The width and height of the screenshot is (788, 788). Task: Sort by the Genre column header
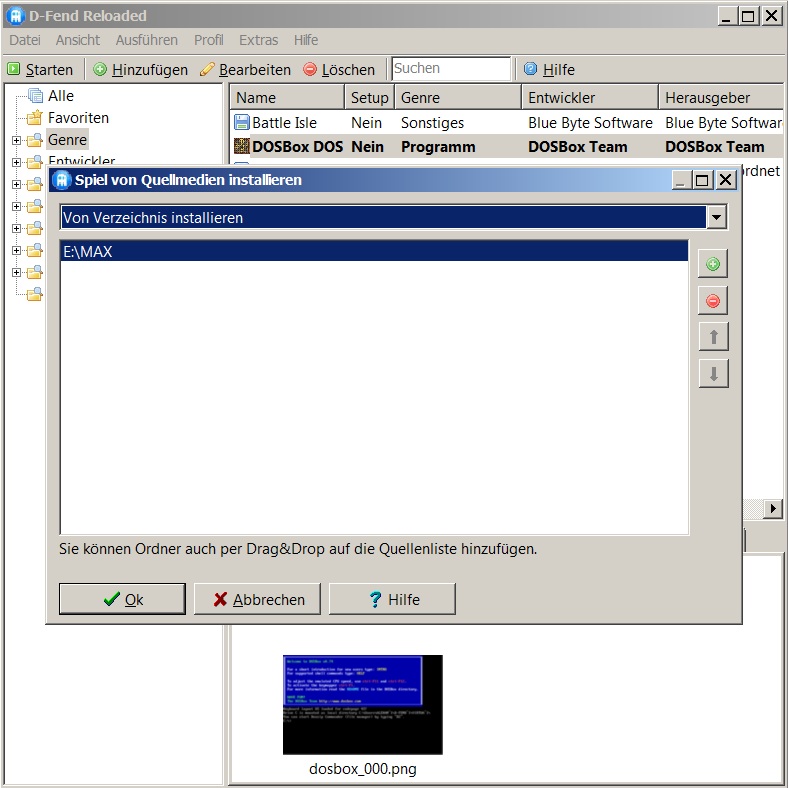(458, 97)
